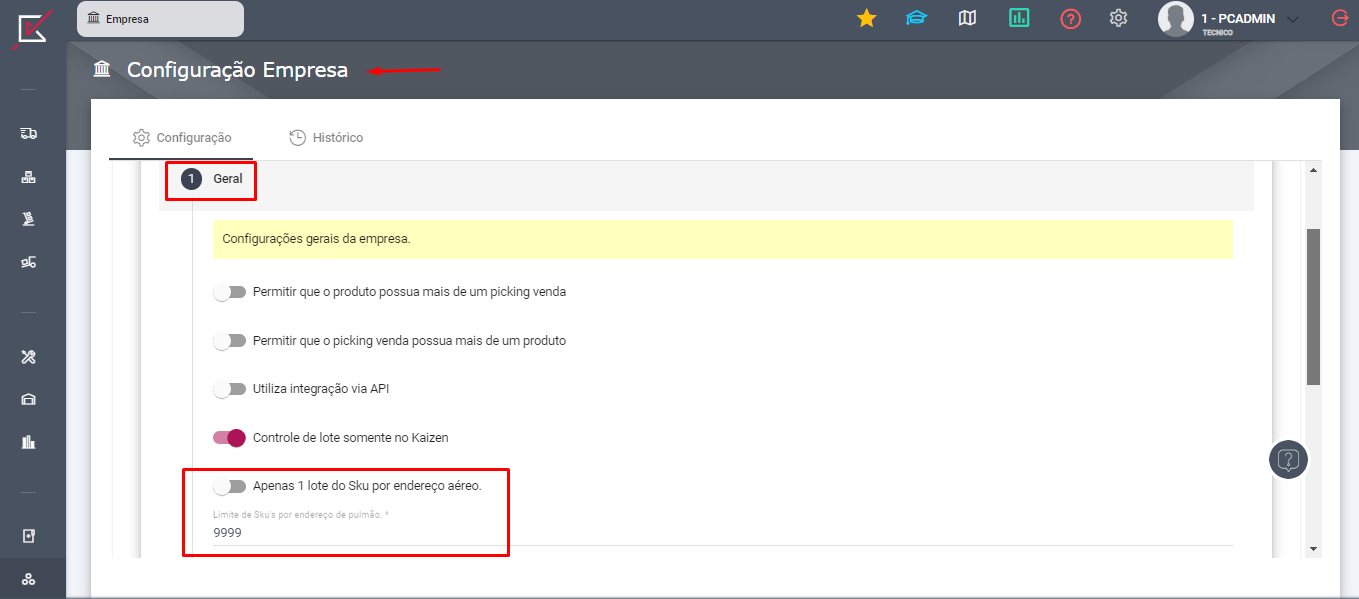Image resolution: width=1359 pixels, height=599 pixels.
Task: Switch to the Histórico tab
Action: coord(326,138)
